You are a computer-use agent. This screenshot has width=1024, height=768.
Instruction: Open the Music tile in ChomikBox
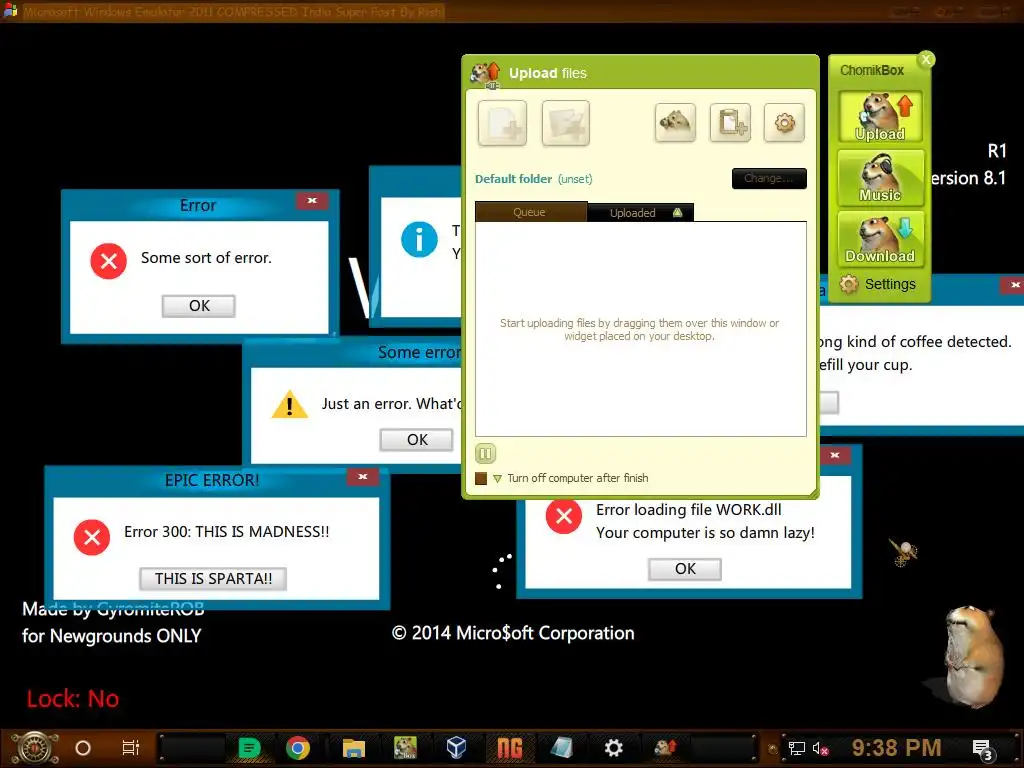[x=880, y=178]
